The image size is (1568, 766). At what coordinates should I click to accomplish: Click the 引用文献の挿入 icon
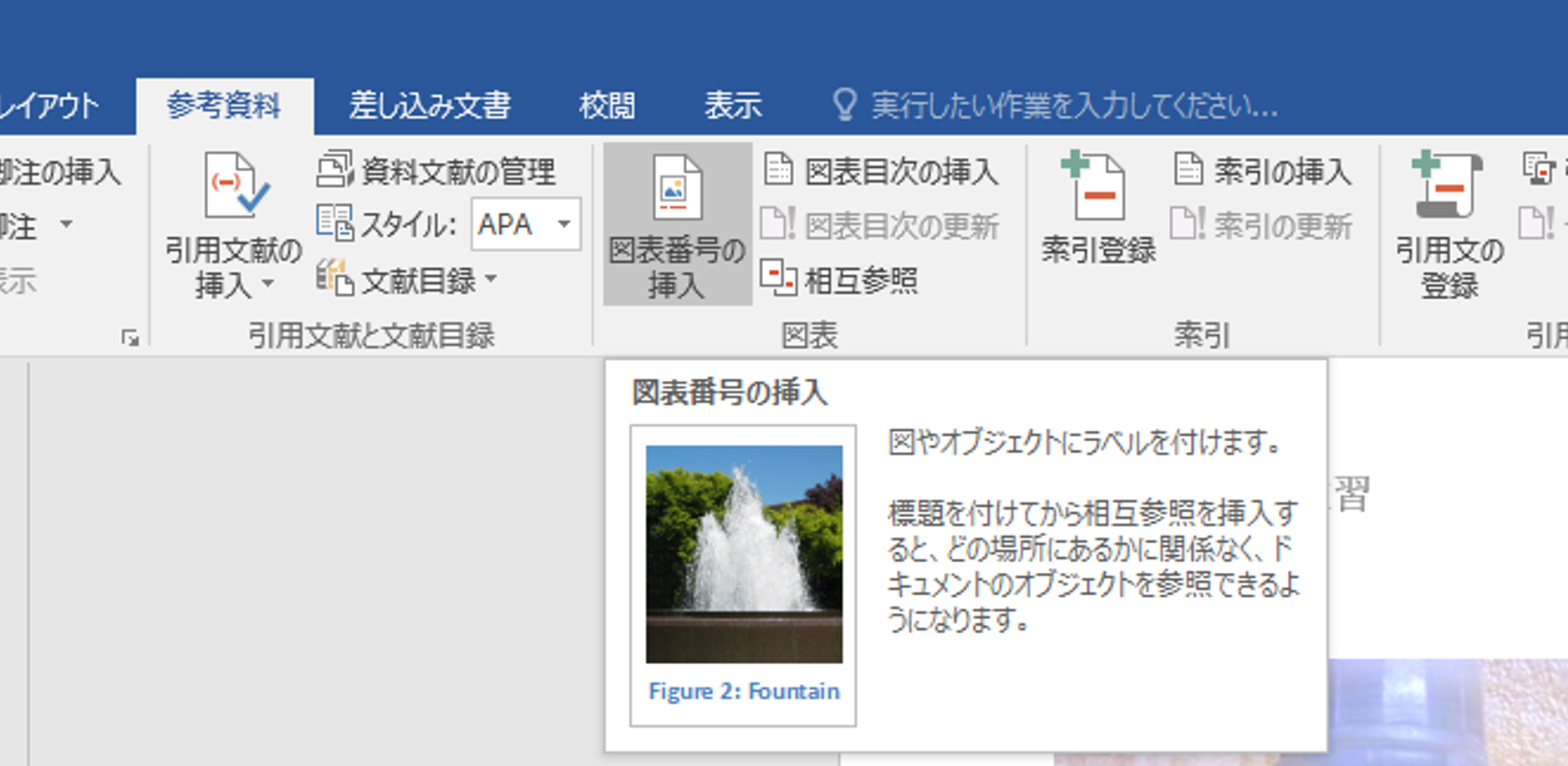tap(235, 185)
